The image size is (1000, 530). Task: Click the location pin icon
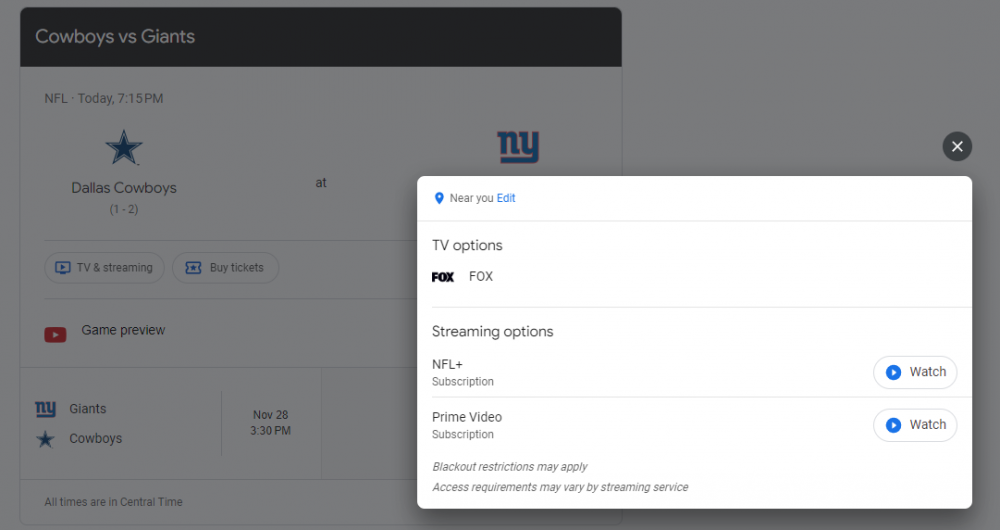coord(438,198)
